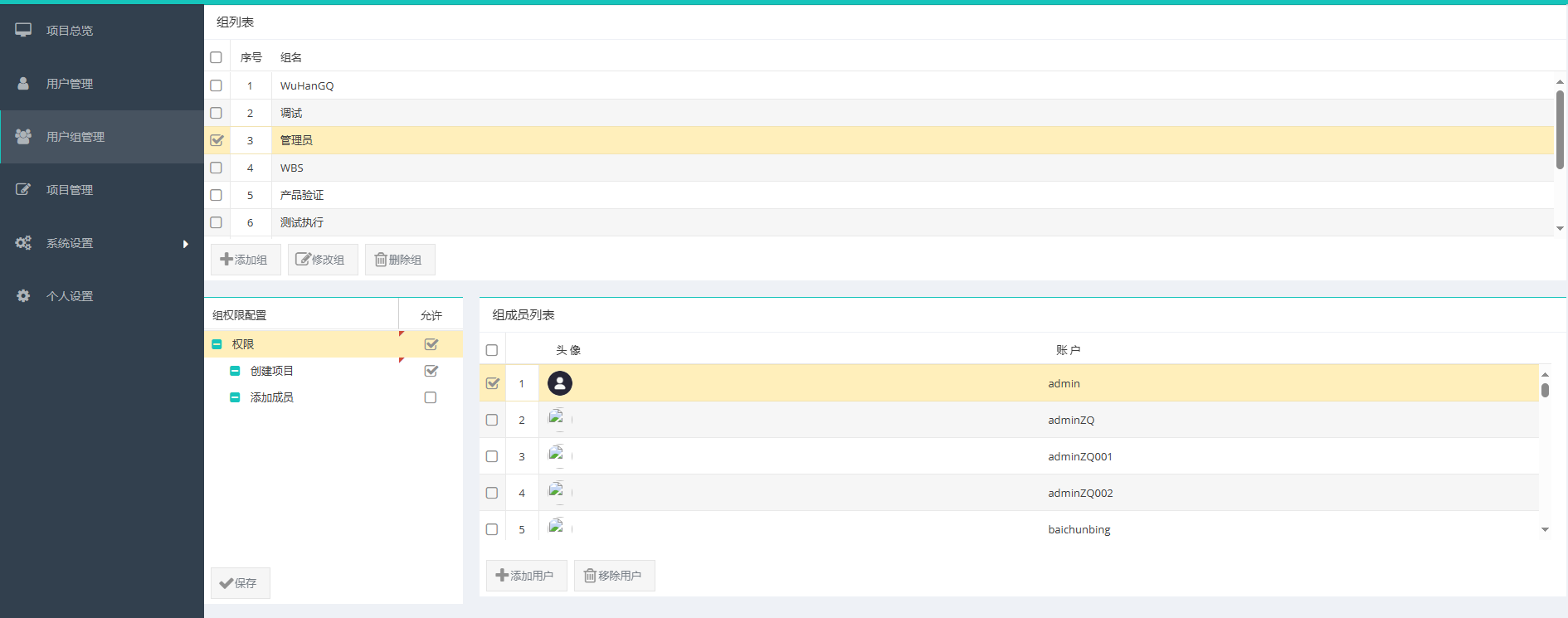Click the monitor icon beside 项目总览

(x=23, y=30)
